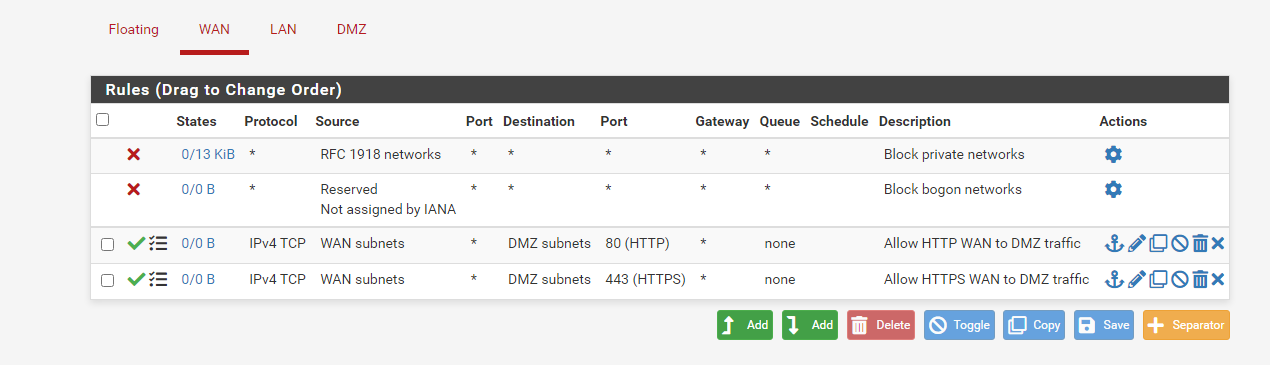1270x365 pixels.
Task: Open the Floating rules tab
Action: point(134,29)
